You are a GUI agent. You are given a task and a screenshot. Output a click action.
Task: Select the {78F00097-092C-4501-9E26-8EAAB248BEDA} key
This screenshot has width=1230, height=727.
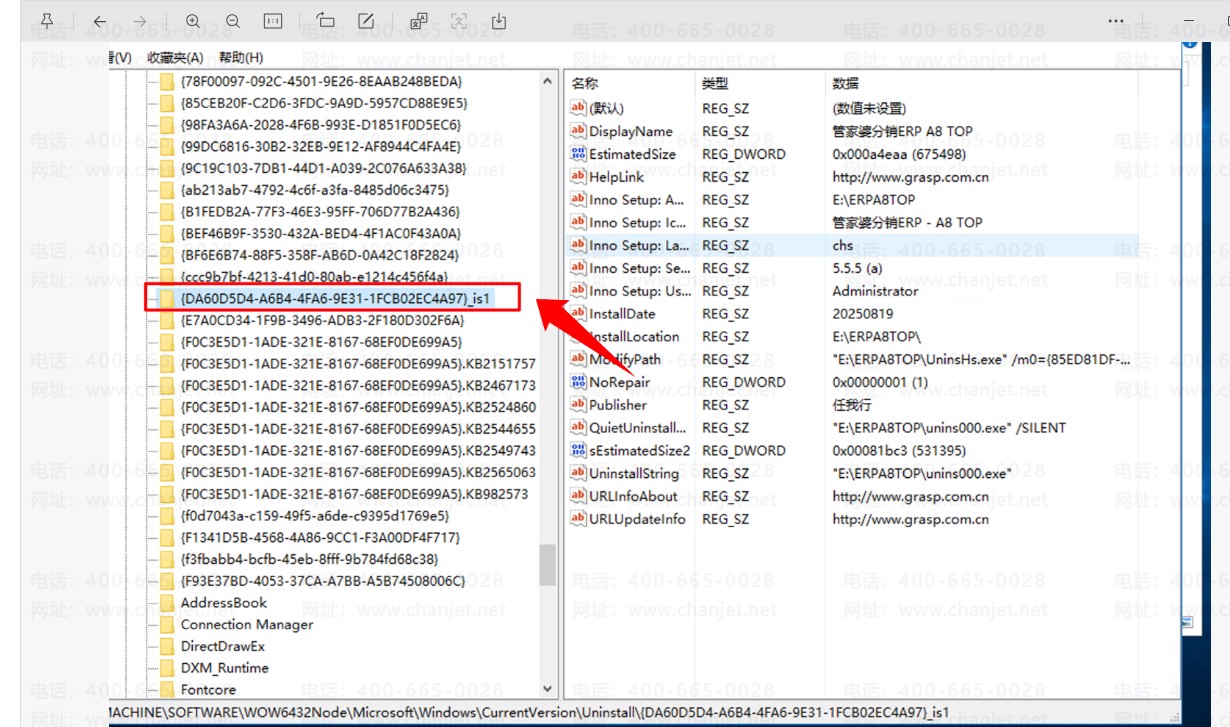321,81
